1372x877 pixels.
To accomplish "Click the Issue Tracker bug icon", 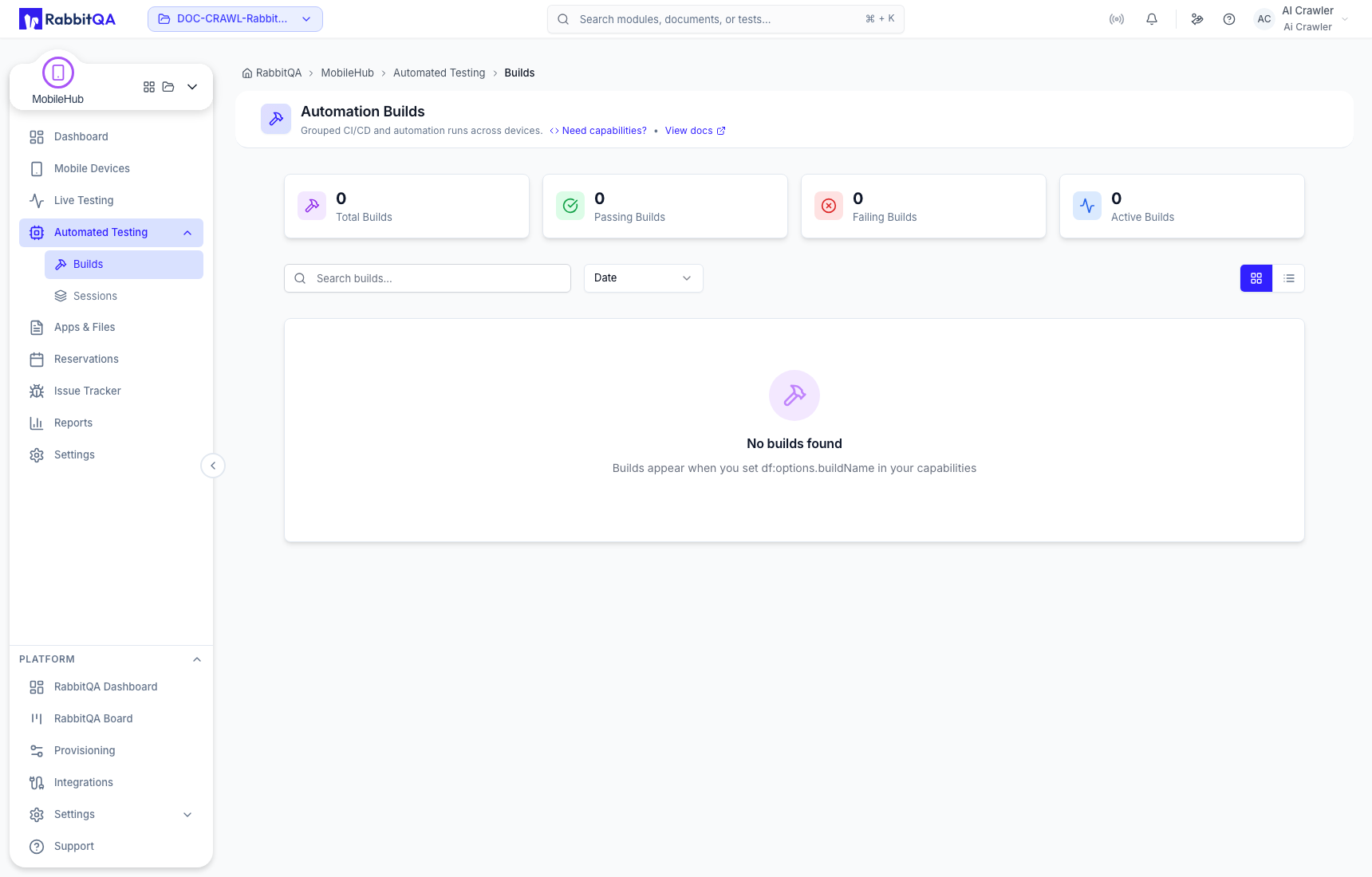I will [37, 391].
